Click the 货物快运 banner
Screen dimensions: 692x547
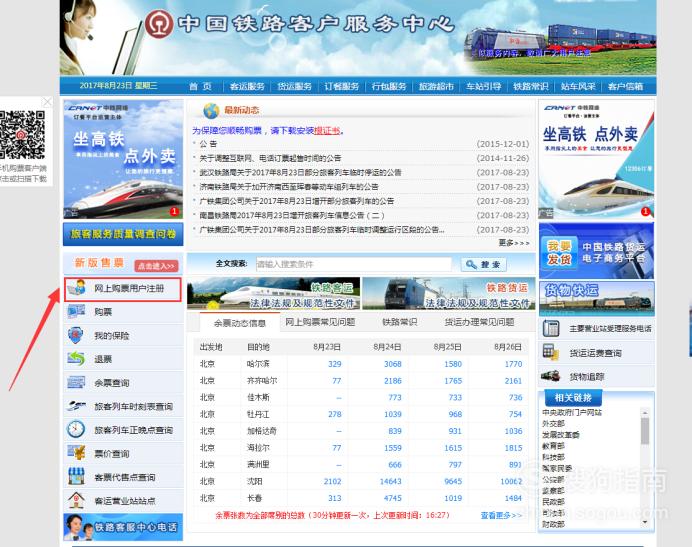pos(596,298)
